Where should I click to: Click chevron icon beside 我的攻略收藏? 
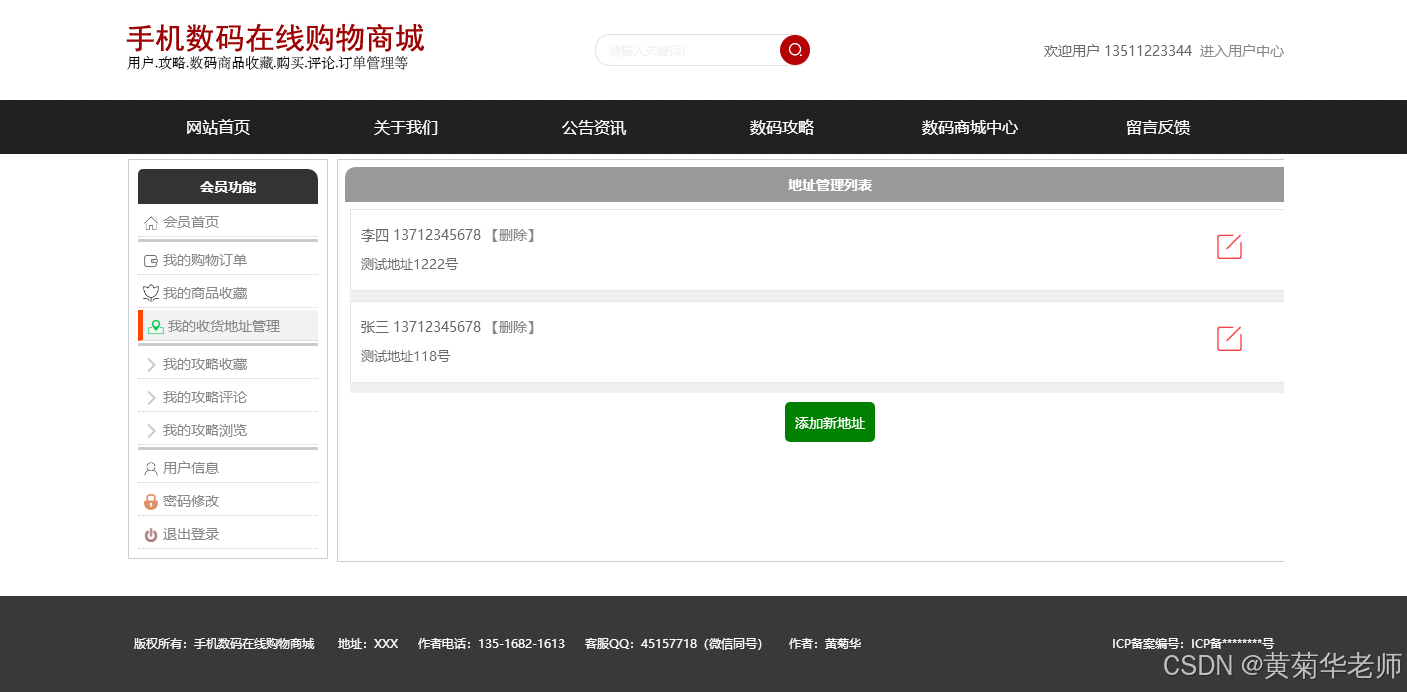tap(151, 365)
